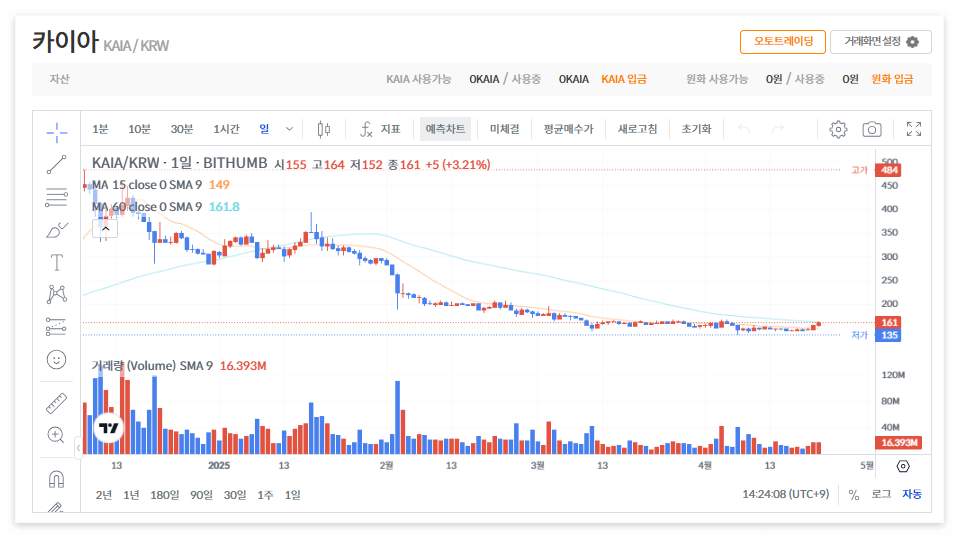Select the text annotation tool
This screenshot has height=538, width=959.
pos(56,262)
